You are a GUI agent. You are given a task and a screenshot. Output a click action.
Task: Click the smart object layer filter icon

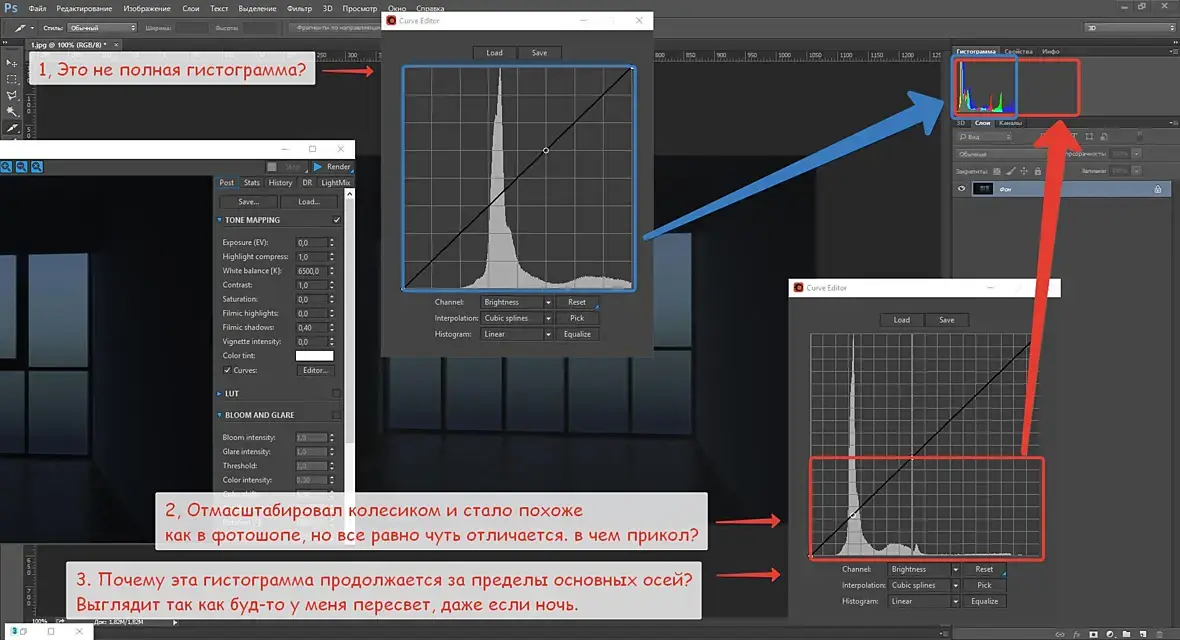coord(1104,136)
